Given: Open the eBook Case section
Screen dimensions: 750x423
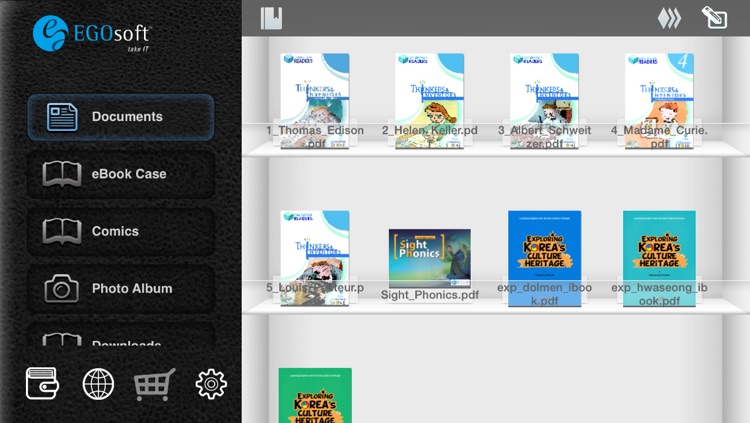Looking at the screenshot, I should click(x=121, y=174).
